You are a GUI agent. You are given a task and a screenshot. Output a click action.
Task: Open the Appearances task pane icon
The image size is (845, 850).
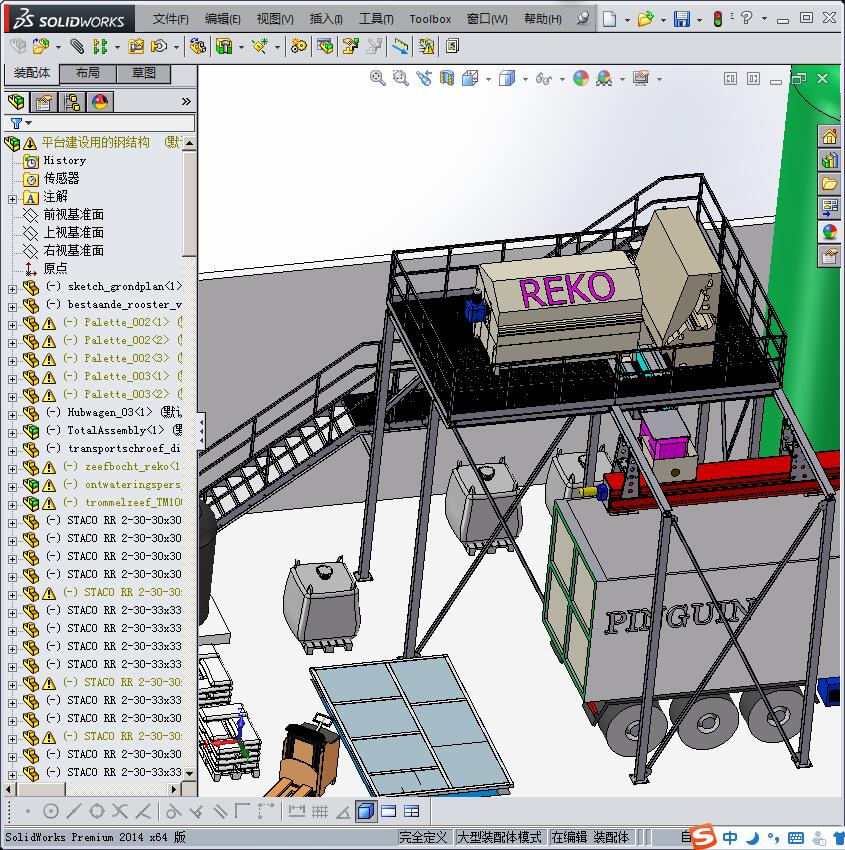coord(829,232)
